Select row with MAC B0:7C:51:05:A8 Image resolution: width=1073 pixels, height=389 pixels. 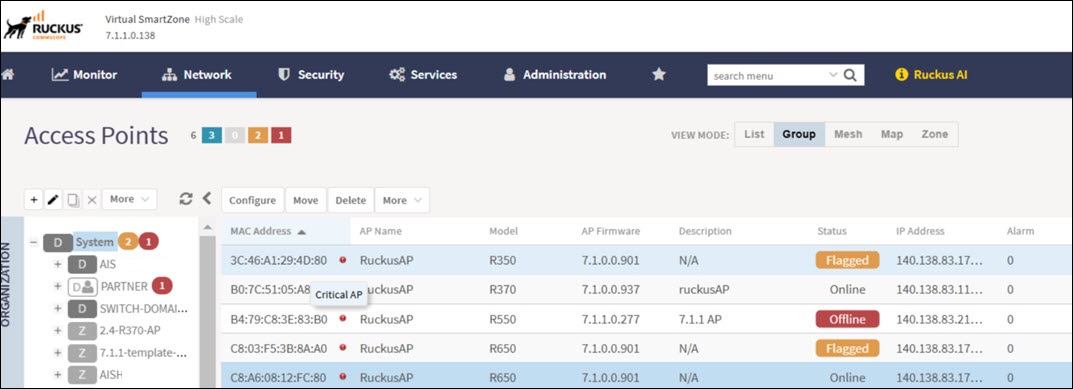pos(647,290)
